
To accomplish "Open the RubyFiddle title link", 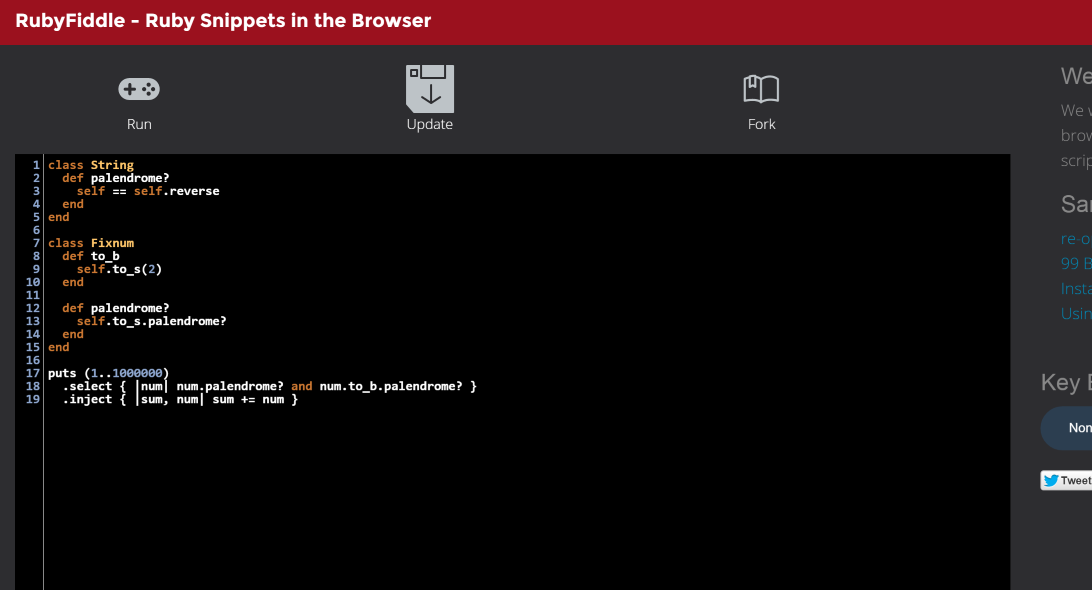I will (x=223, y=21).
